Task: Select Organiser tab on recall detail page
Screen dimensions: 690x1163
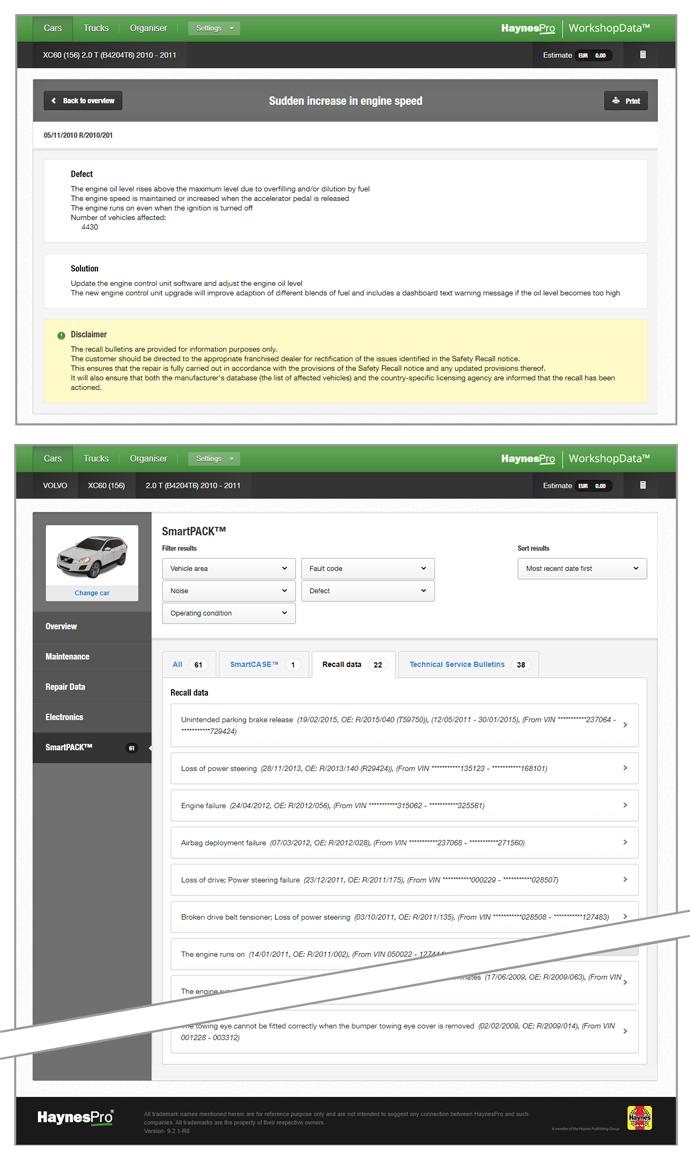Action: (x=148, y=28)
